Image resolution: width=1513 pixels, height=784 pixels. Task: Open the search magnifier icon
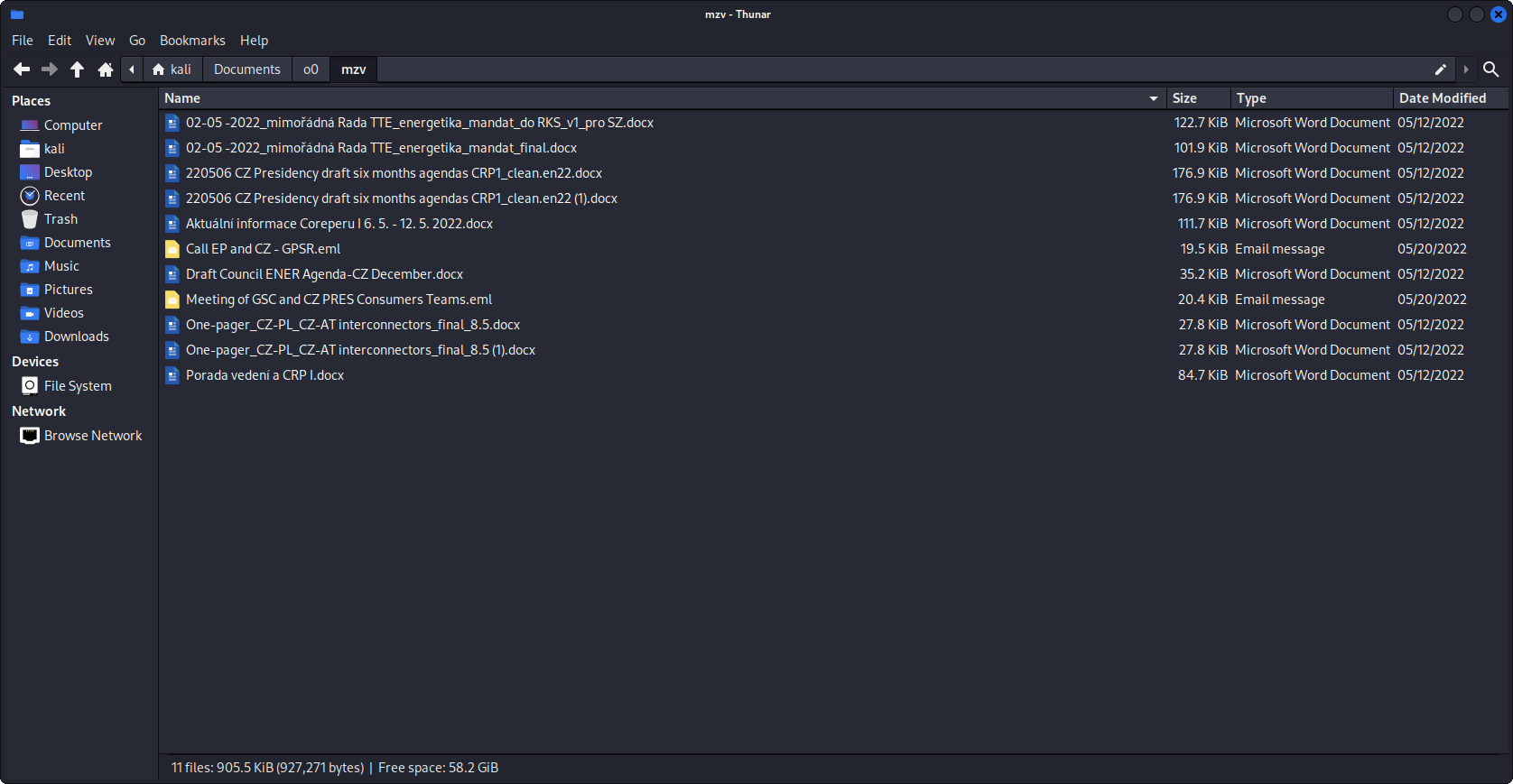(x=1490, y=69)
